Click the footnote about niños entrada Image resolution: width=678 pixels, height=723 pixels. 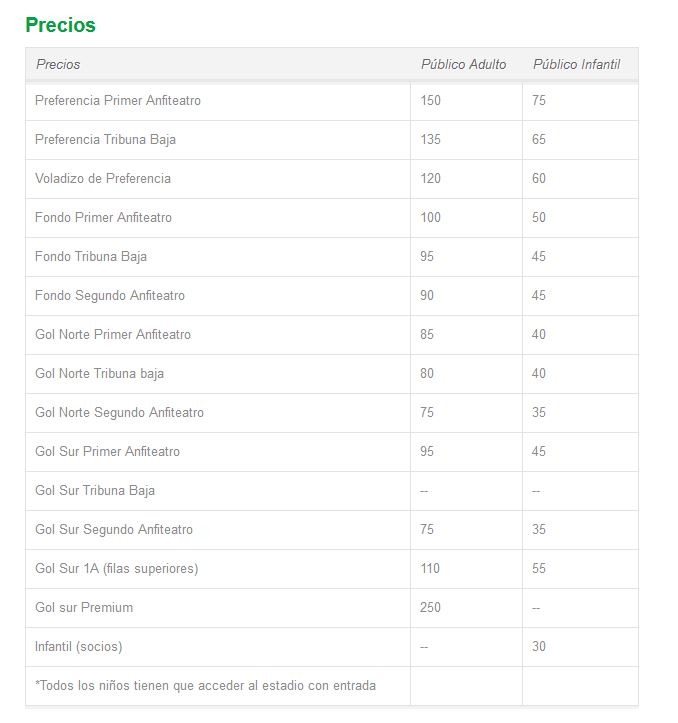click(x=206, y=686)
